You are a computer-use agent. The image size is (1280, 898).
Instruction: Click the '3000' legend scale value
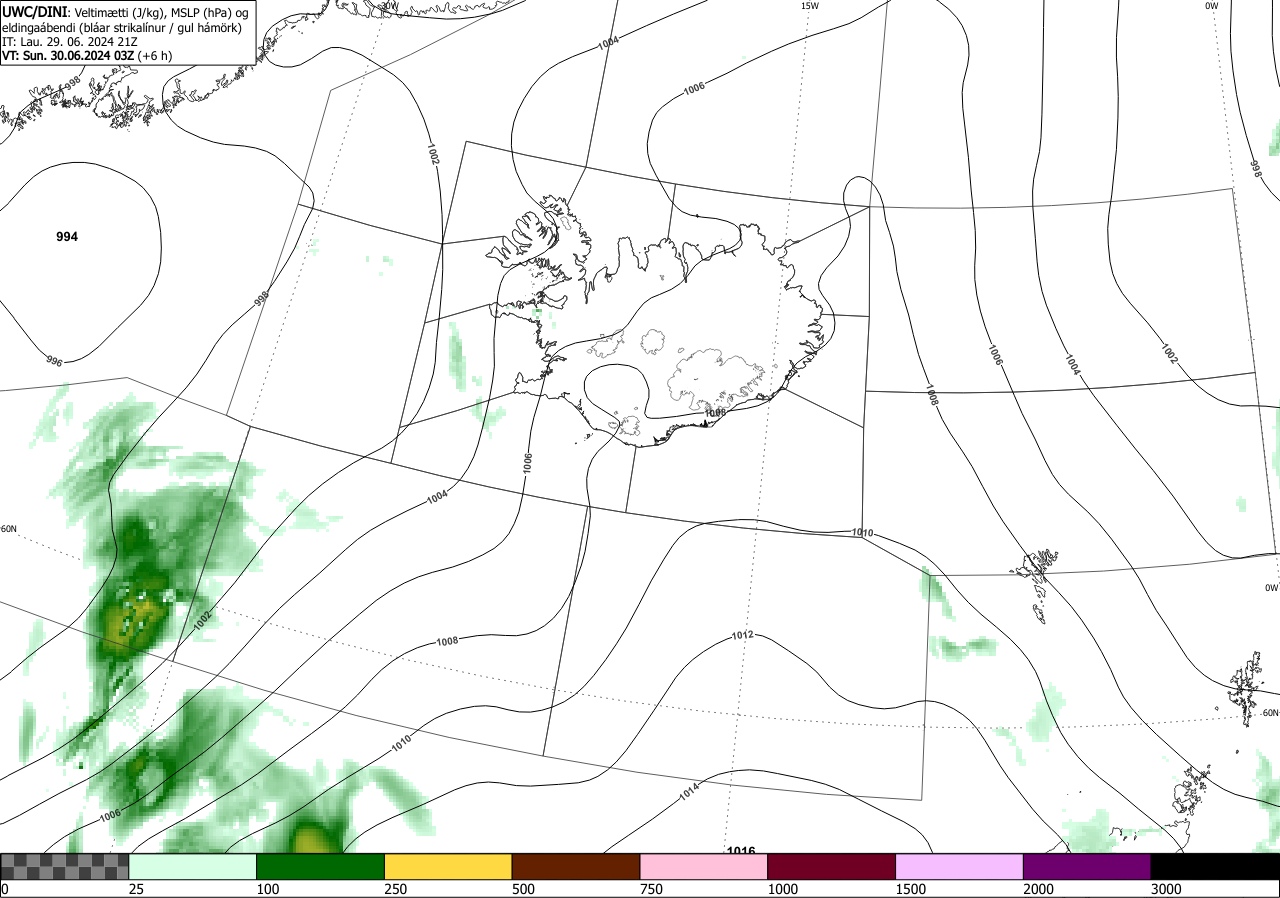click(1168, 889)
